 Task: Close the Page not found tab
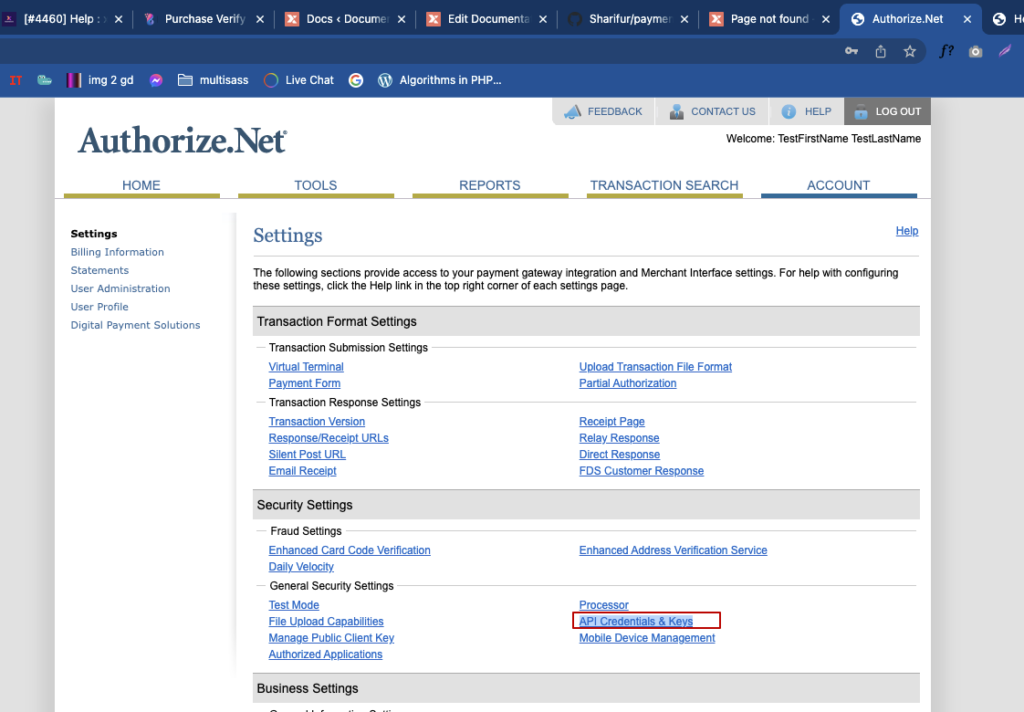(x=825, y=20)
